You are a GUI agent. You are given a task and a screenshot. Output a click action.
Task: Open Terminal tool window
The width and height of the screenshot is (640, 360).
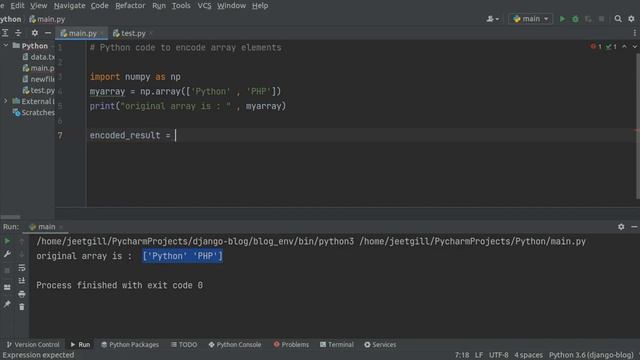pos(337,345)
